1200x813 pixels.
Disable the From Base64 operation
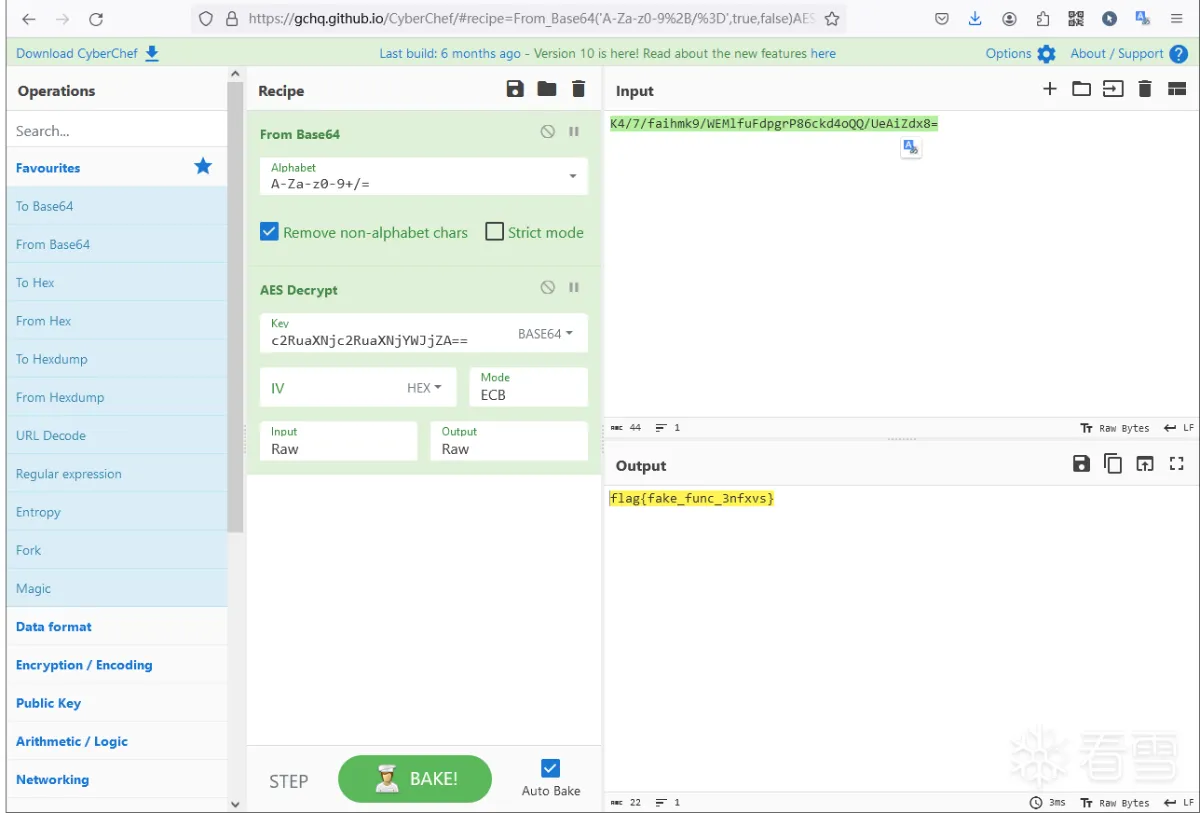tap(547, 132)
